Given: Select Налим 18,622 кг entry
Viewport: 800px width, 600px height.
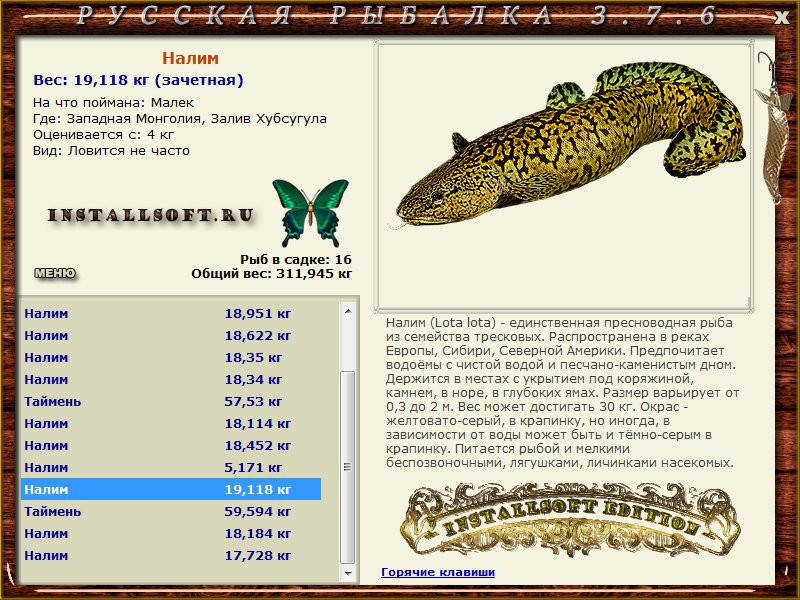Looking at the screenshot, I should [x=171, y=335].
